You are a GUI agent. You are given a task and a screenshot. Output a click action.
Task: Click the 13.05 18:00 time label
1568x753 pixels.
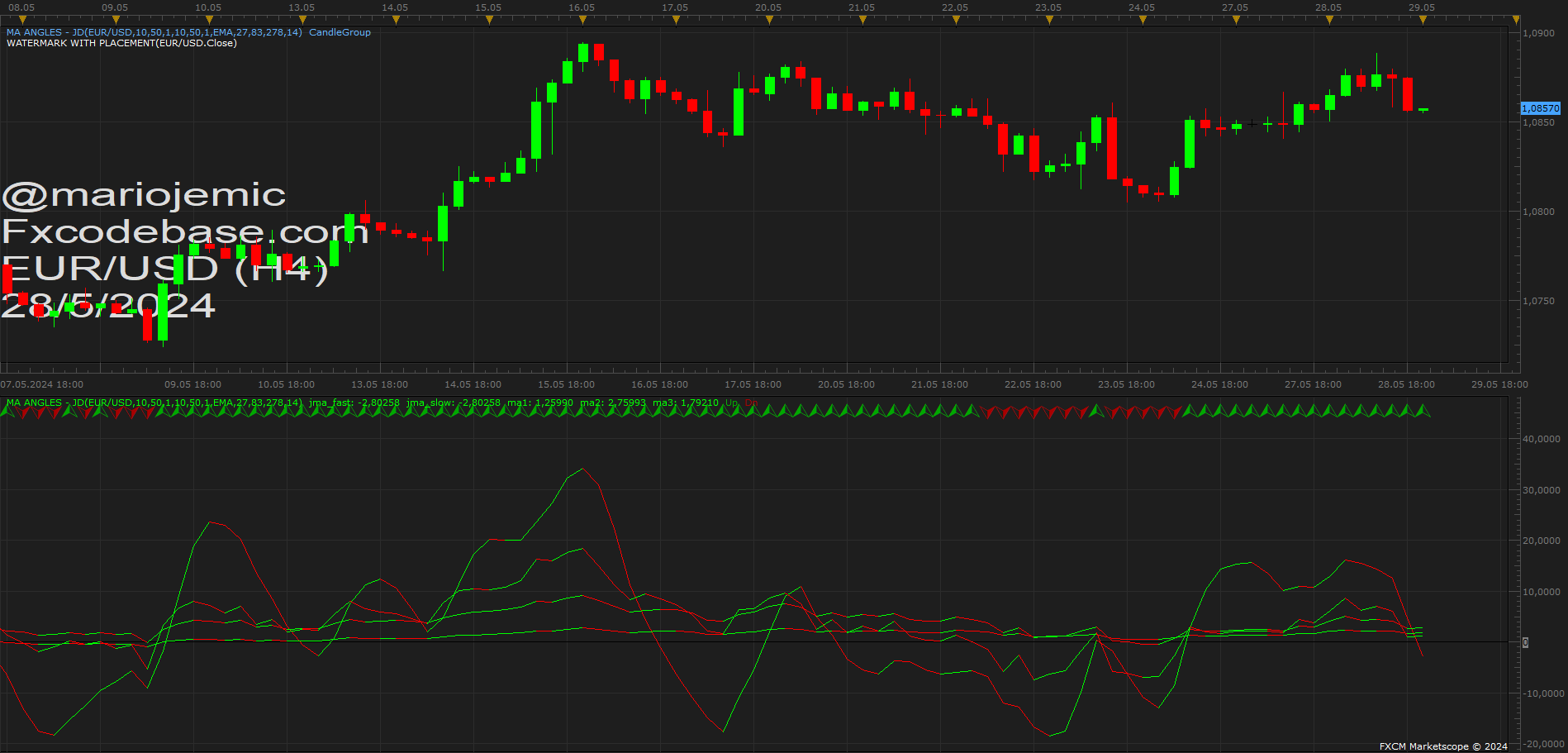(x=379, y=384)
